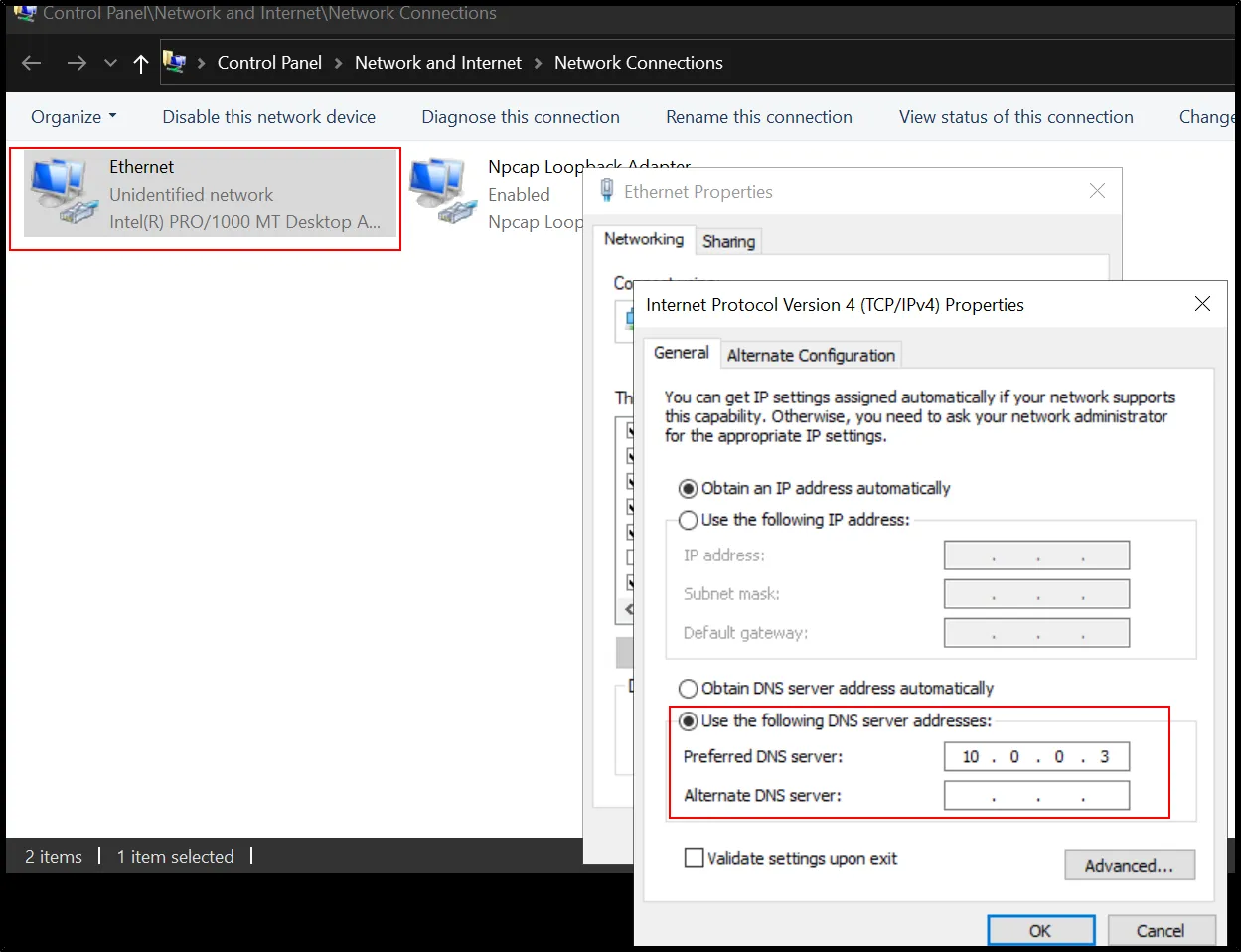Viewport: 1241px width, 952px height.
Task: Click the Forward navigation arrow
Action: 77,63
